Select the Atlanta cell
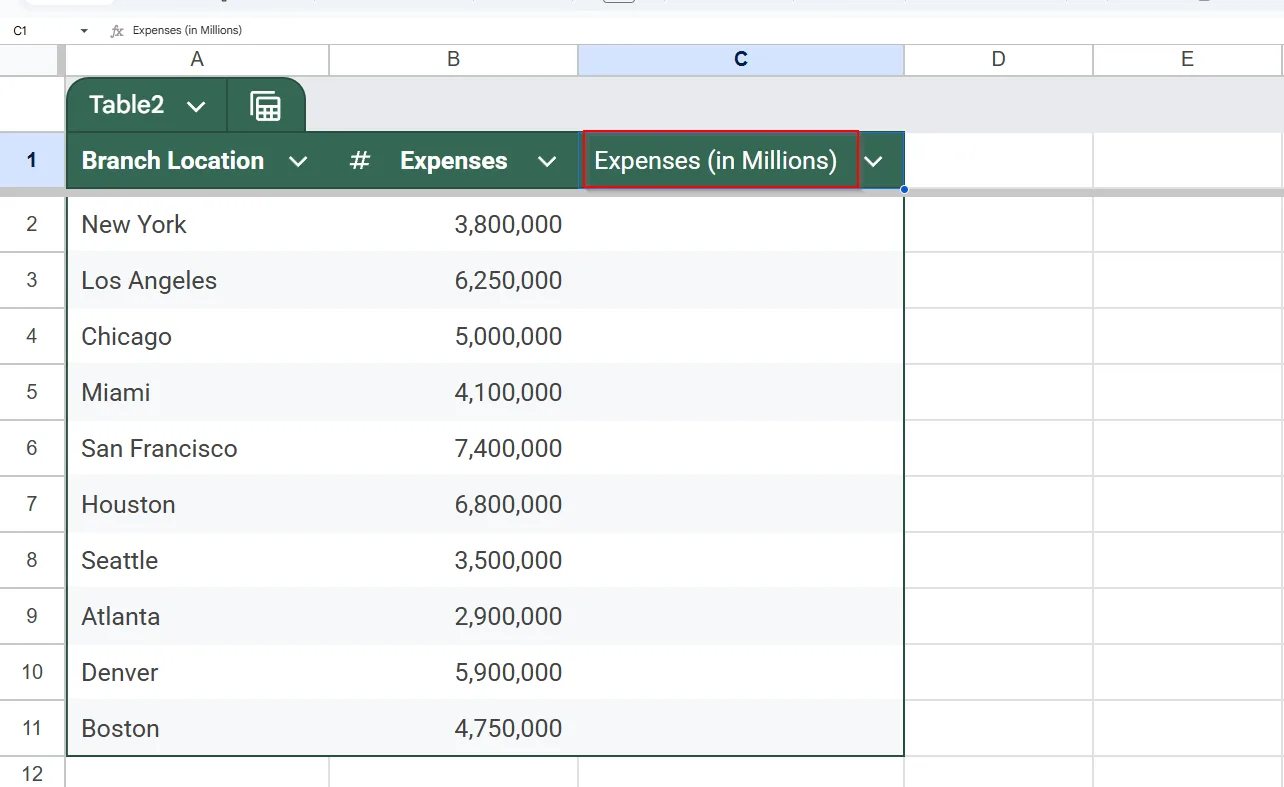The width and height of the screenshot is (1284, 787). [197, 616]
